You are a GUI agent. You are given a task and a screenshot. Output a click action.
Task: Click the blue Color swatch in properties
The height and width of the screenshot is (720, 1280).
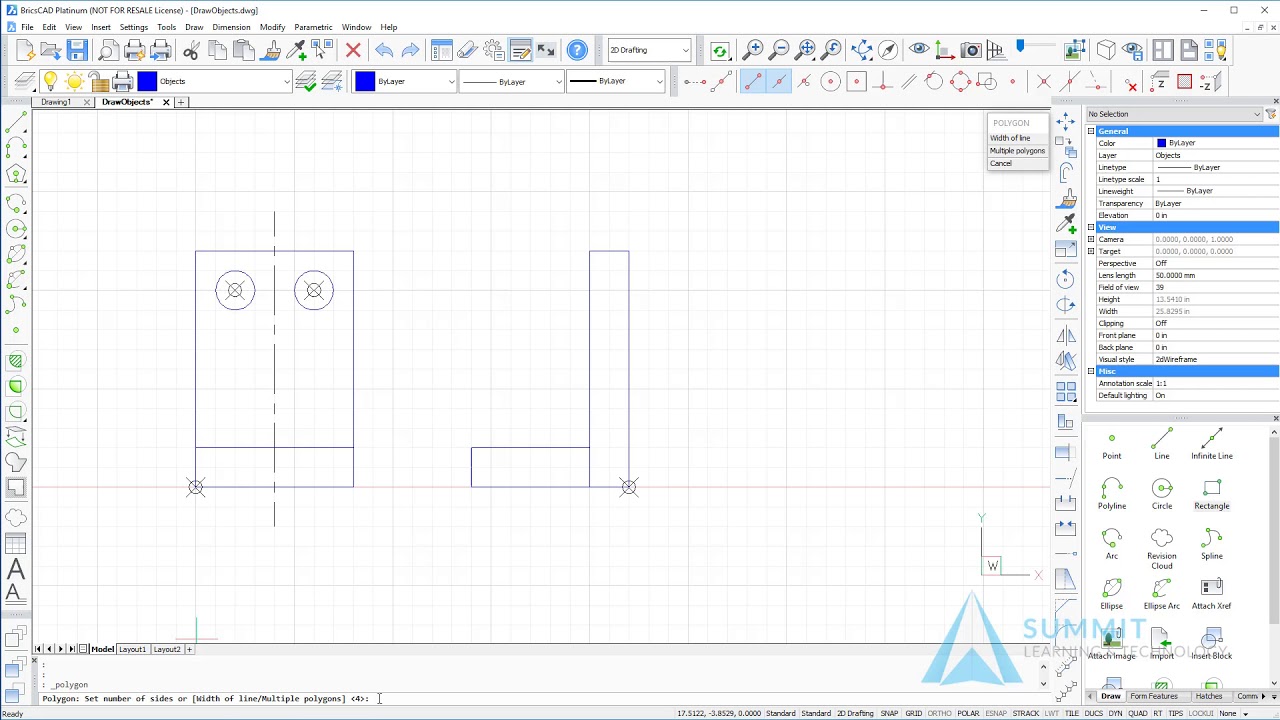coord(1161,143)
